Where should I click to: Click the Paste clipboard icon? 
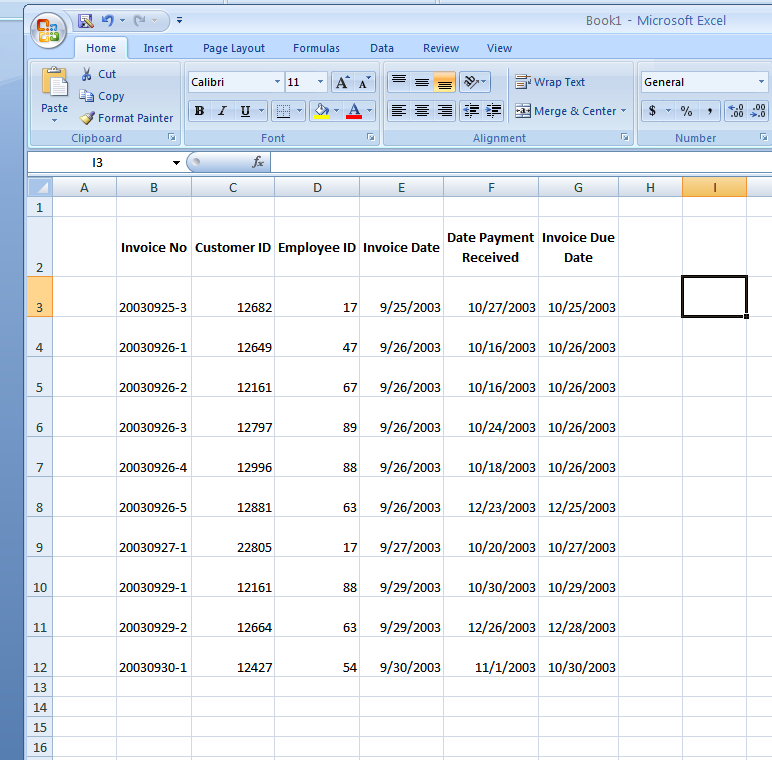coord(55,82)
